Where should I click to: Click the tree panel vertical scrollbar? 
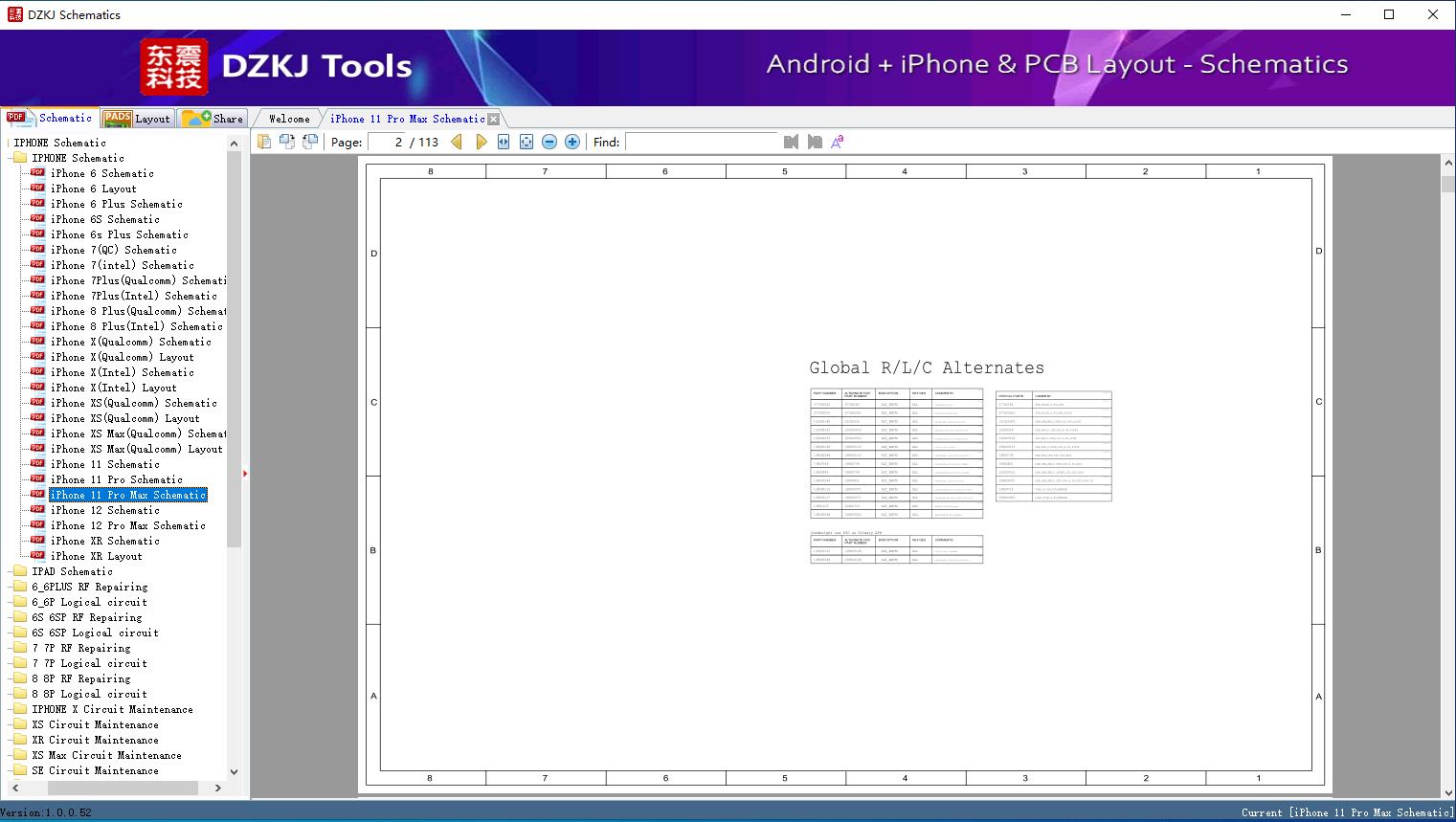[235, 349]
